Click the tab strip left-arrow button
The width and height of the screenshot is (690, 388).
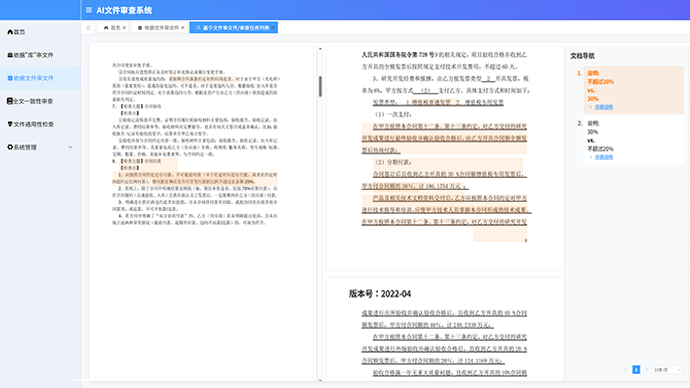(88, 27)
